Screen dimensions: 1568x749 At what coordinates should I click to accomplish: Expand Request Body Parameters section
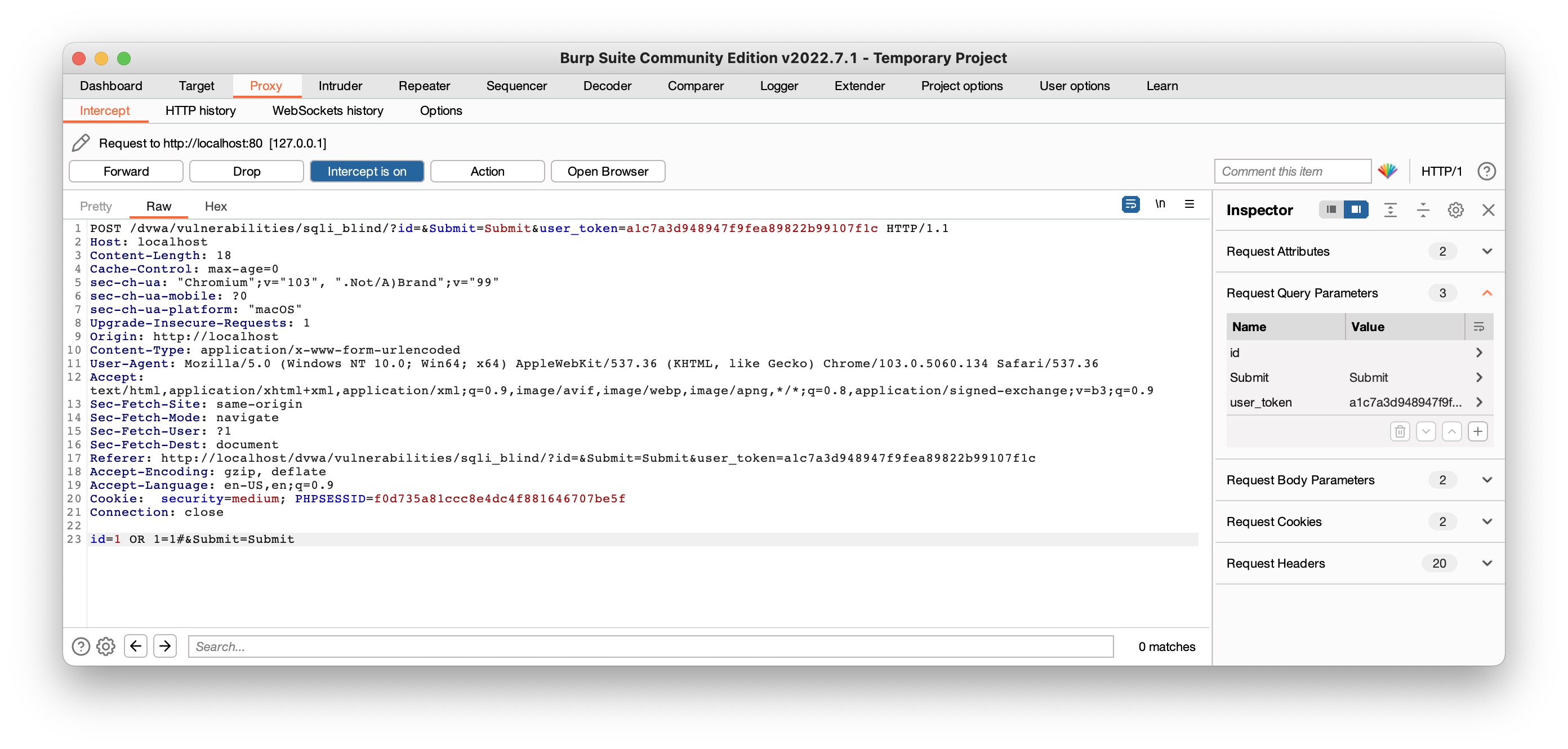click(1486, 480)
